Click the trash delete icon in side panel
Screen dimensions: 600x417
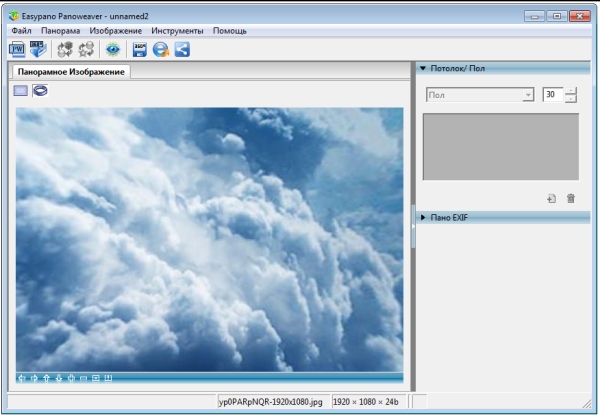(x=571, y=199)
